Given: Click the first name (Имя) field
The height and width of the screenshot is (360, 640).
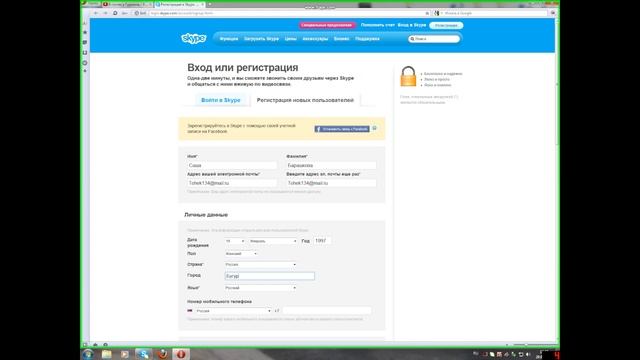Looking at the screenshot, I should (232, 165).
